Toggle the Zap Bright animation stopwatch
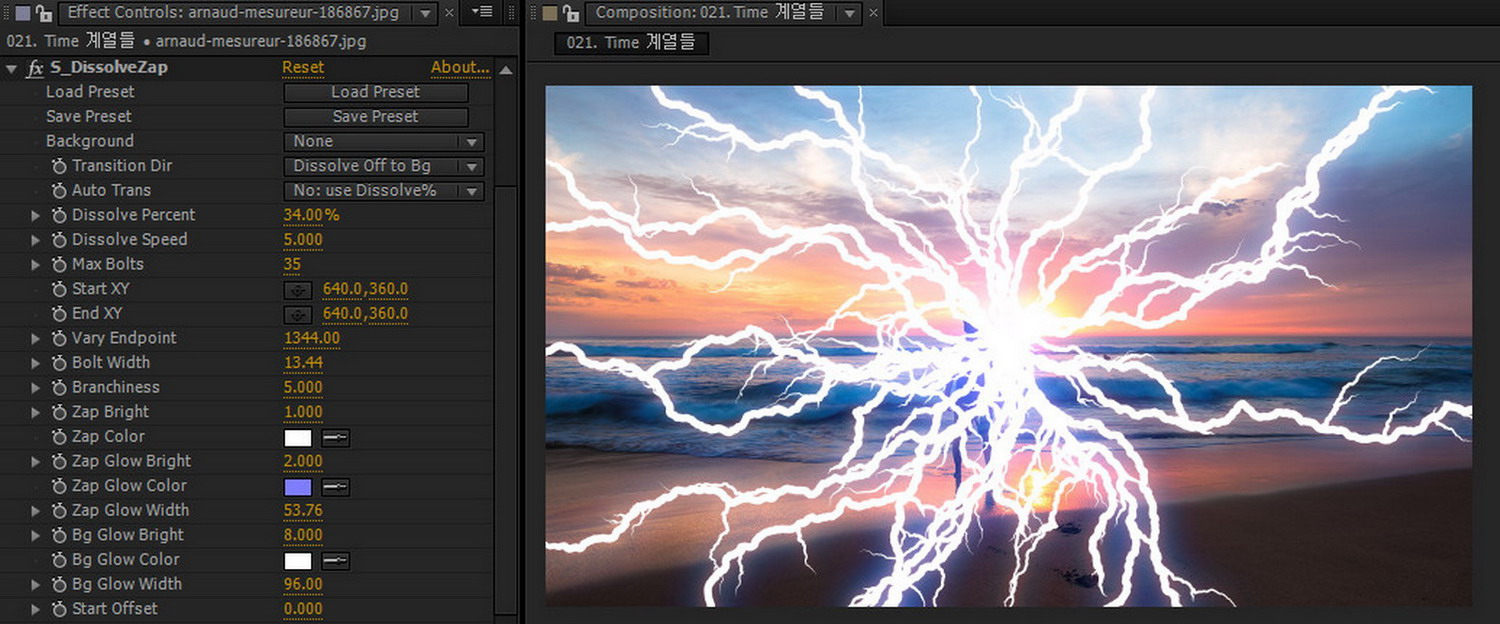This screenshot has width=1500, height=624. (59, 412)
